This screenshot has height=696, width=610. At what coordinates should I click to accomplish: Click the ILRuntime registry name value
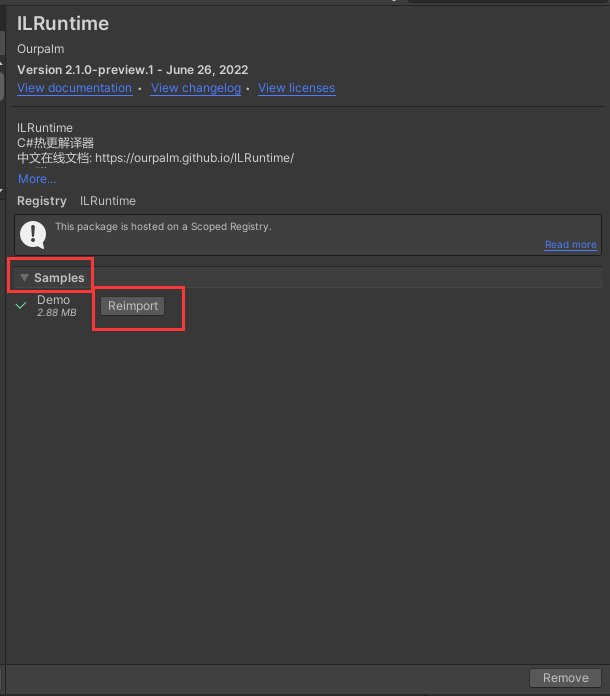point(108,201)
